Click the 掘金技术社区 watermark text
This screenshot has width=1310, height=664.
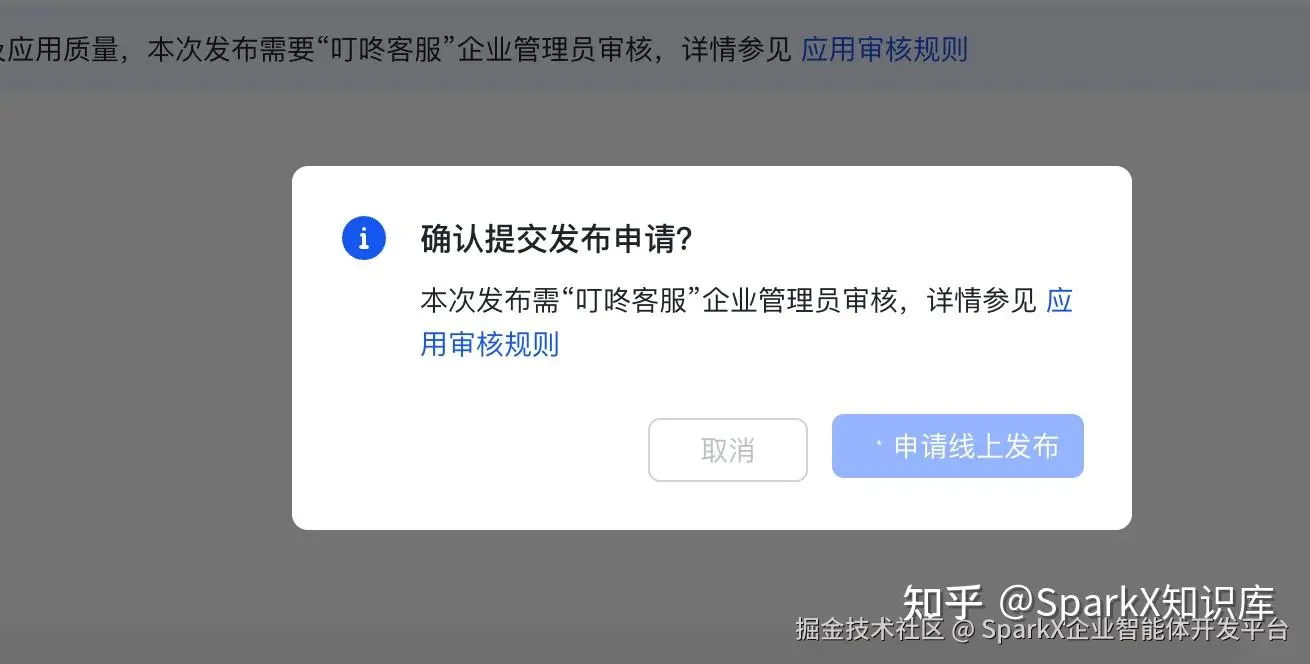(x=869, y=629)
